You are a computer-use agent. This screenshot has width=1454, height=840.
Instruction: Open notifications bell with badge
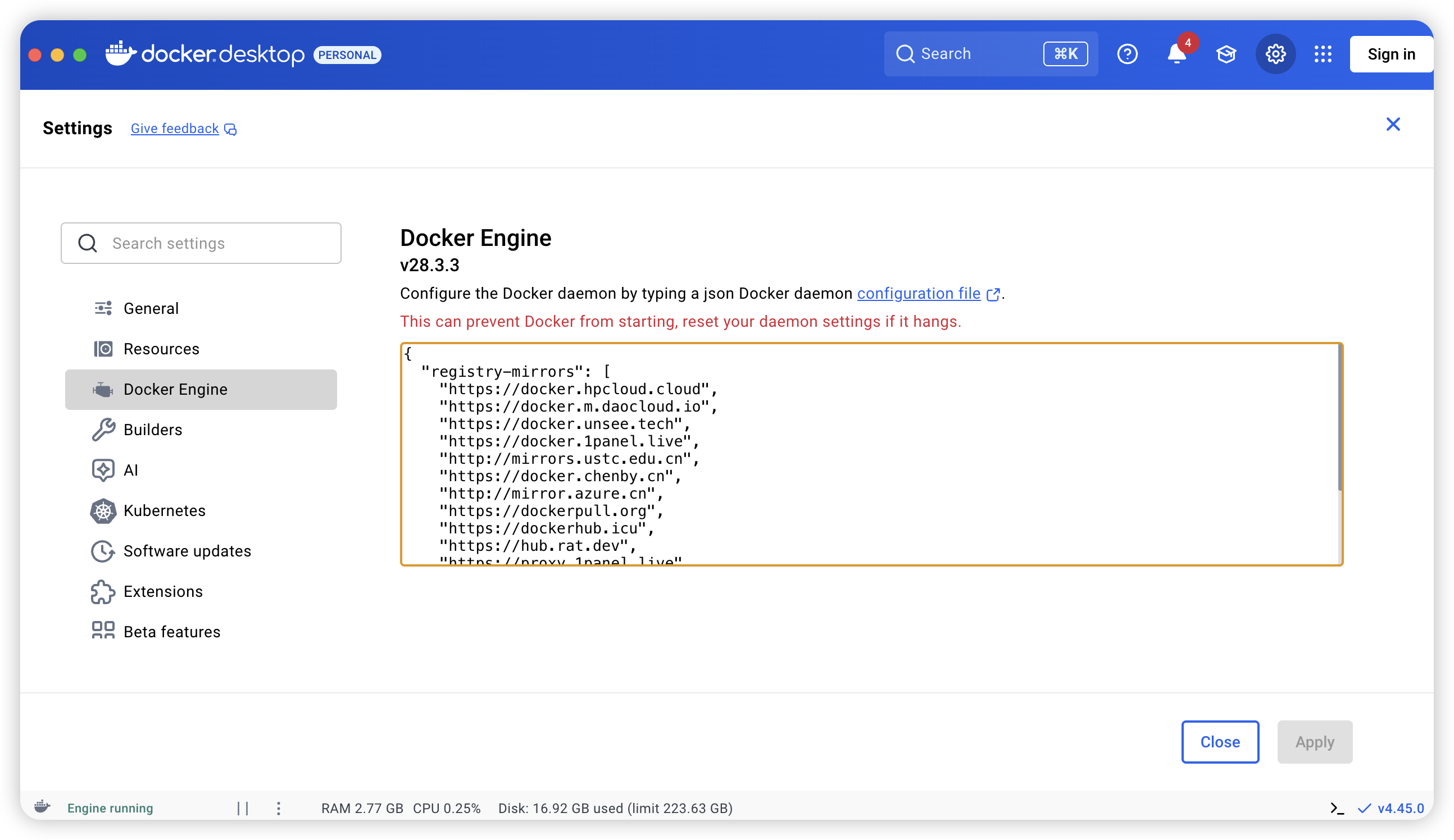[x=1177, y=54]
